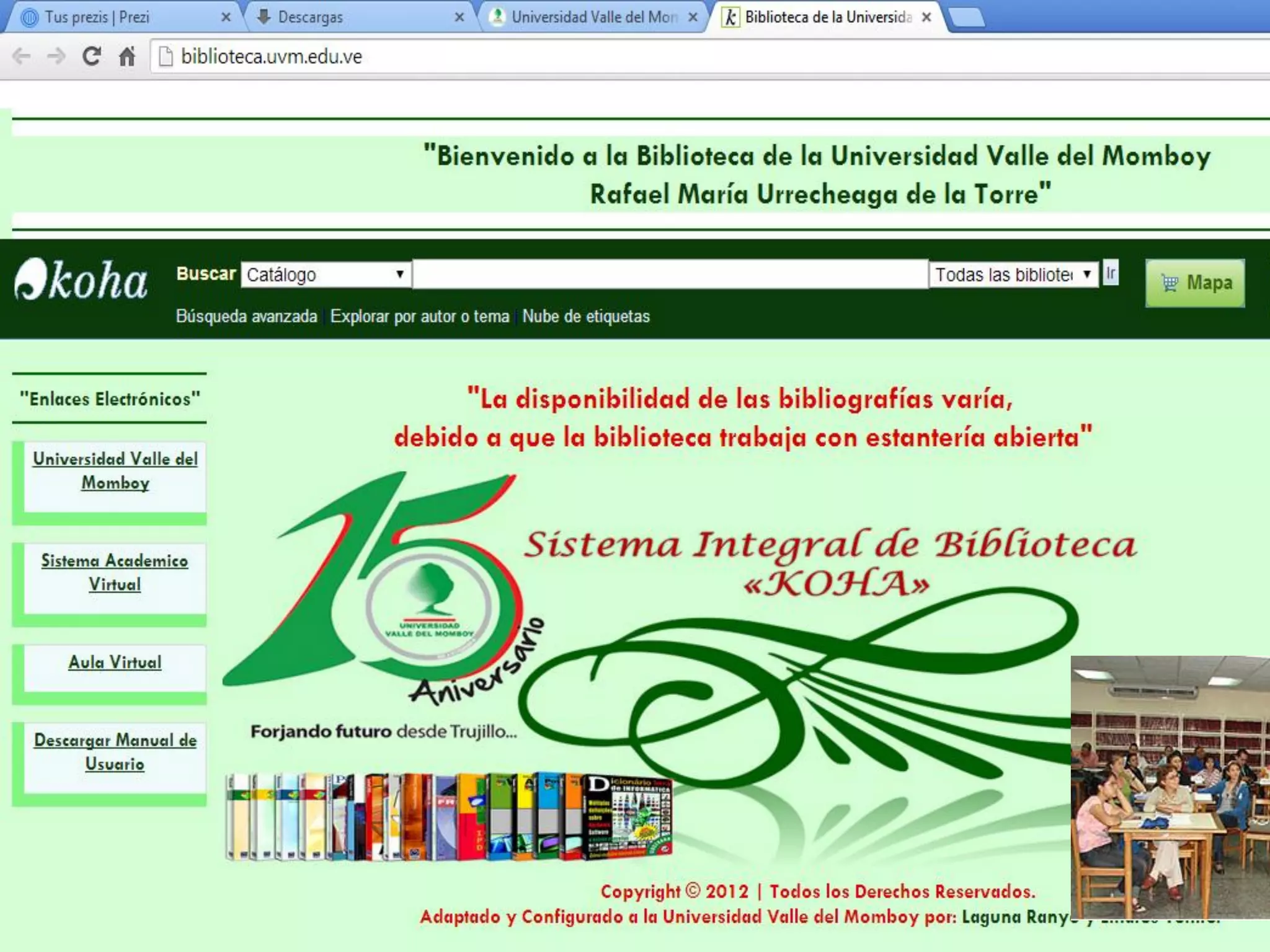Reload the page with refresh icon

92,56
